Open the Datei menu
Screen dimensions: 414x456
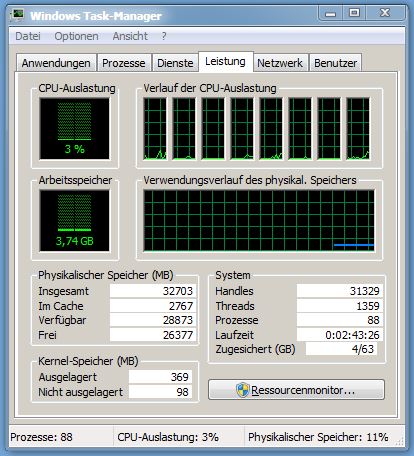click(28, 36)
